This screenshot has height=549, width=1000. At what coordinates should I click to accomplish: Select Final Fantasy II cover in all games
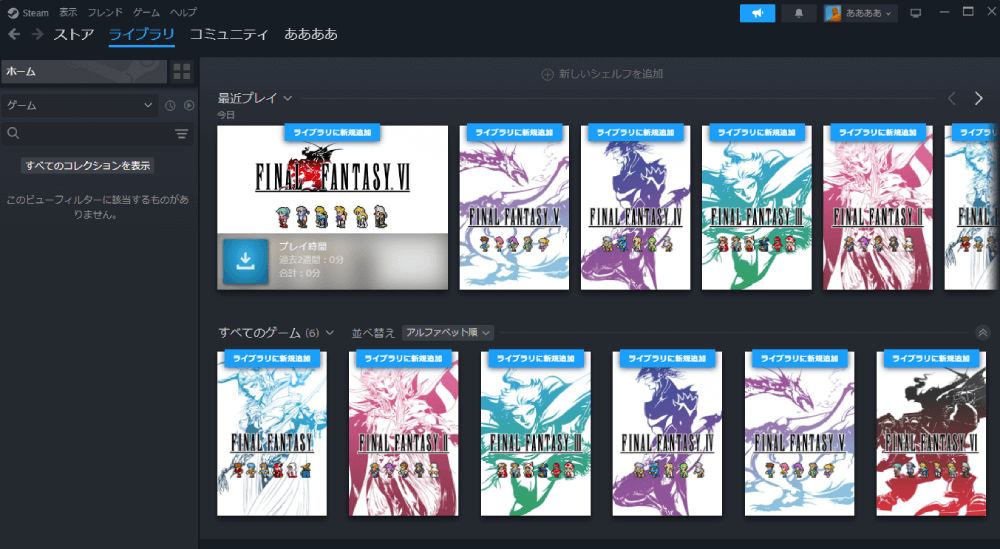[404, 434]
